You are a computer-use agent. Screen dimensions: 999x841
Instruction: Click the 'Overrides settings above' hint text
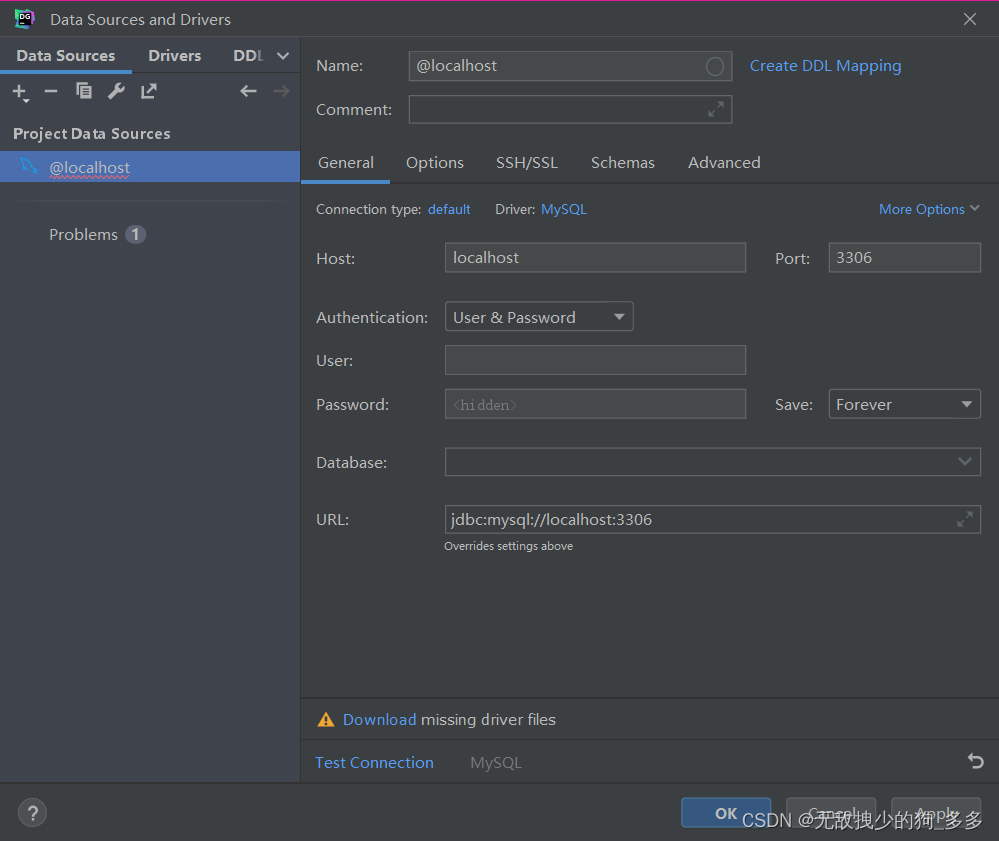point(508,546)
